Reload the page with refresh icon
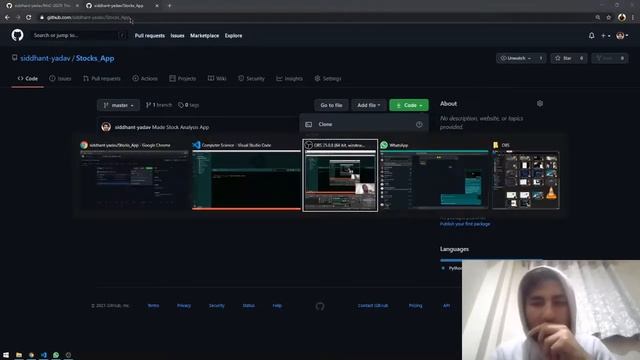This screenshot has width=640, height=360. tap(29, 18)
